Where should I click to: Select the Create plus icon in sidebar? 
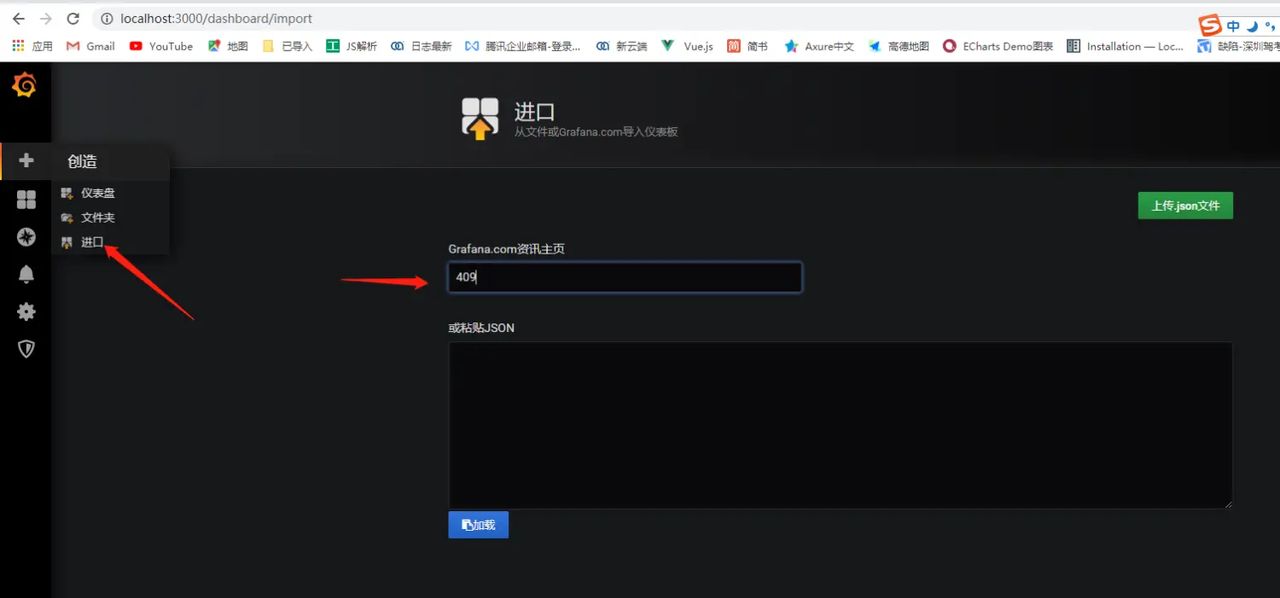pos(25,160)
